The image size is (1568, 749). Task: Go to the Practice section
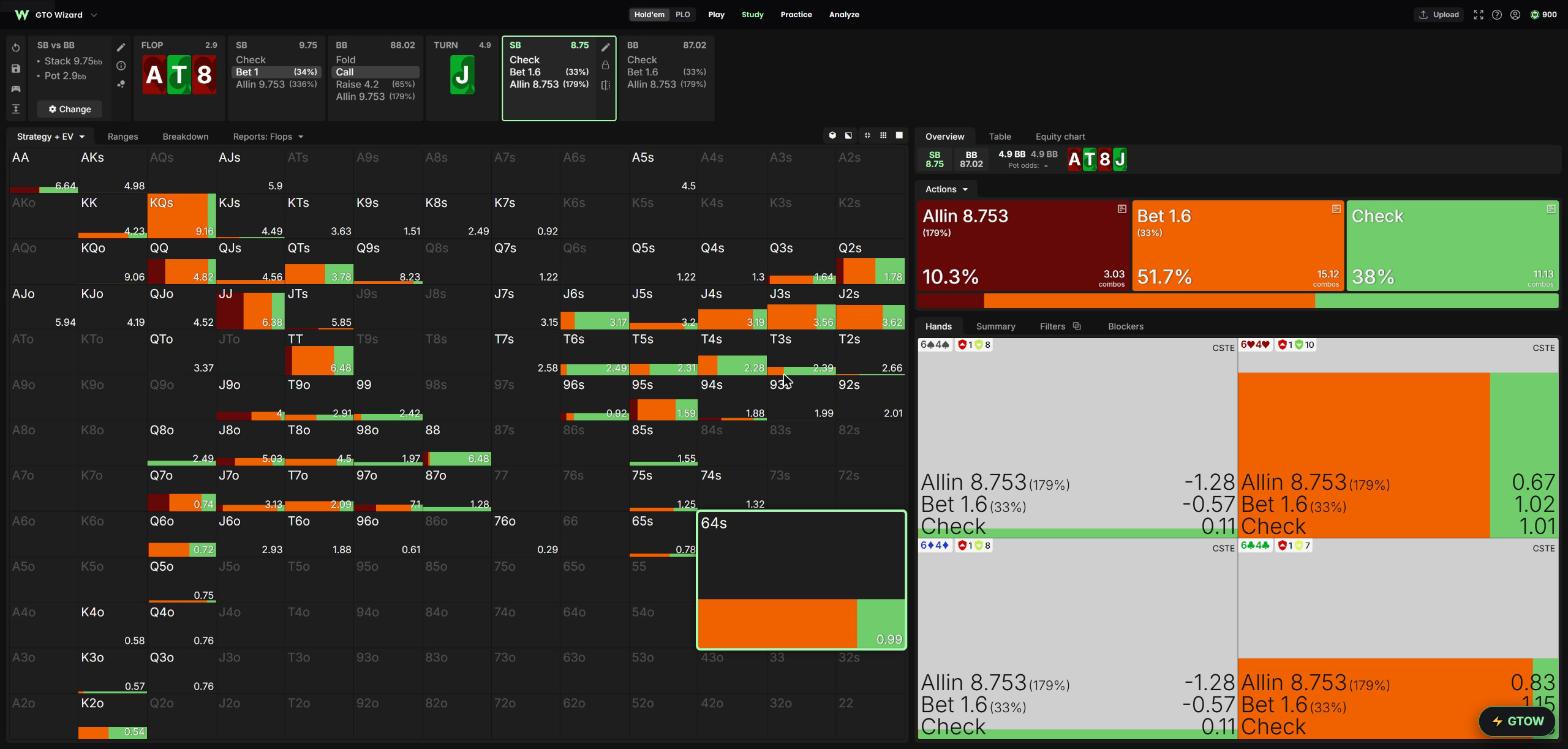796,15
